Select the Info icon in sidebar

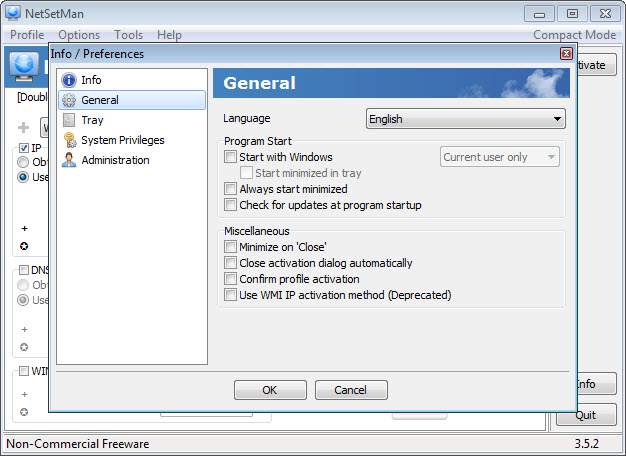coord(69,80)
